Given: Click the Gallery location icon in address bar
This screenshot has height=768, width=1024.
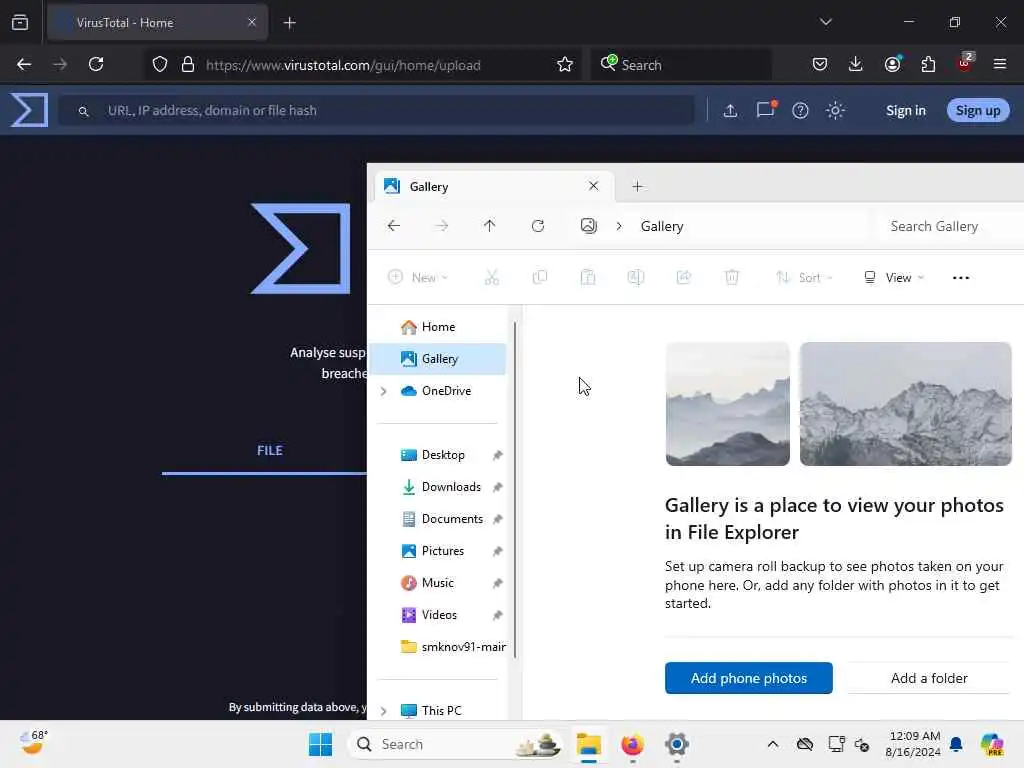Looking at the screenshot, I should point(588,226).
